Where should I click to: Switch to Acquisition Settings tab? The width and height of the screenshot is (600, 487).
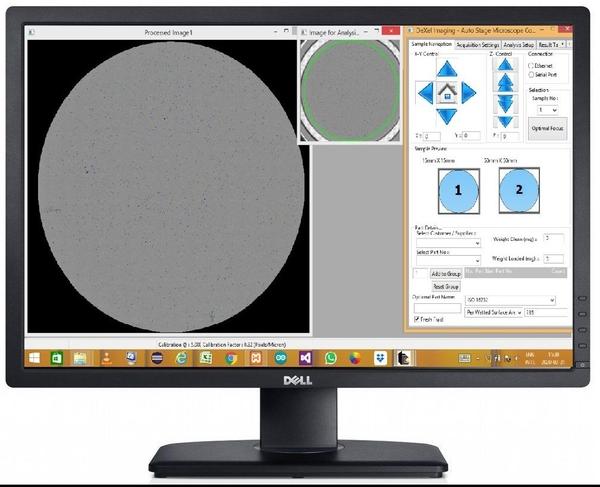[x=478, y=45]
